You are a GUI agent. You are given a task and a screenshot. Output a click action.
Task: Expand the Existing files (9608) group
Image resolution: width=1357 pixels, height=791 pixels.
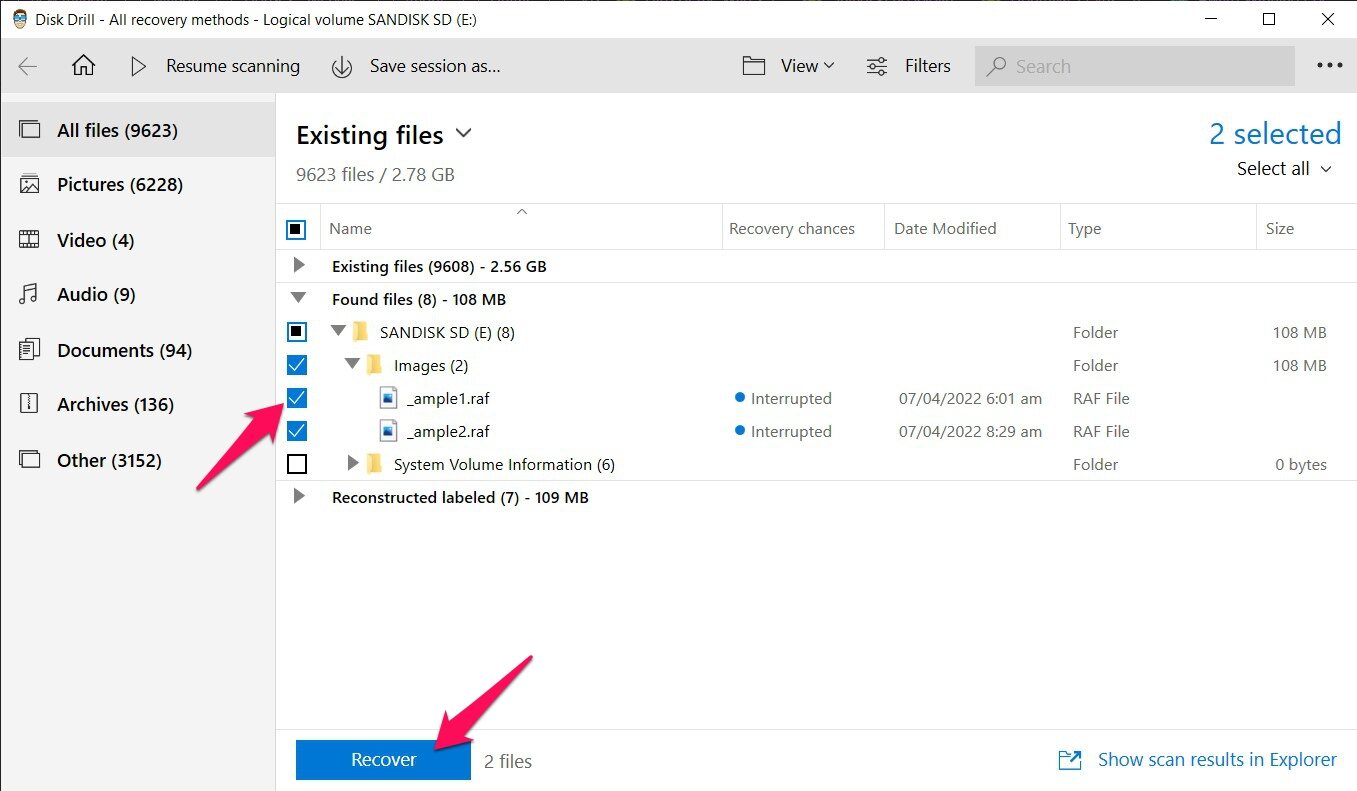[x=298, y=266]
